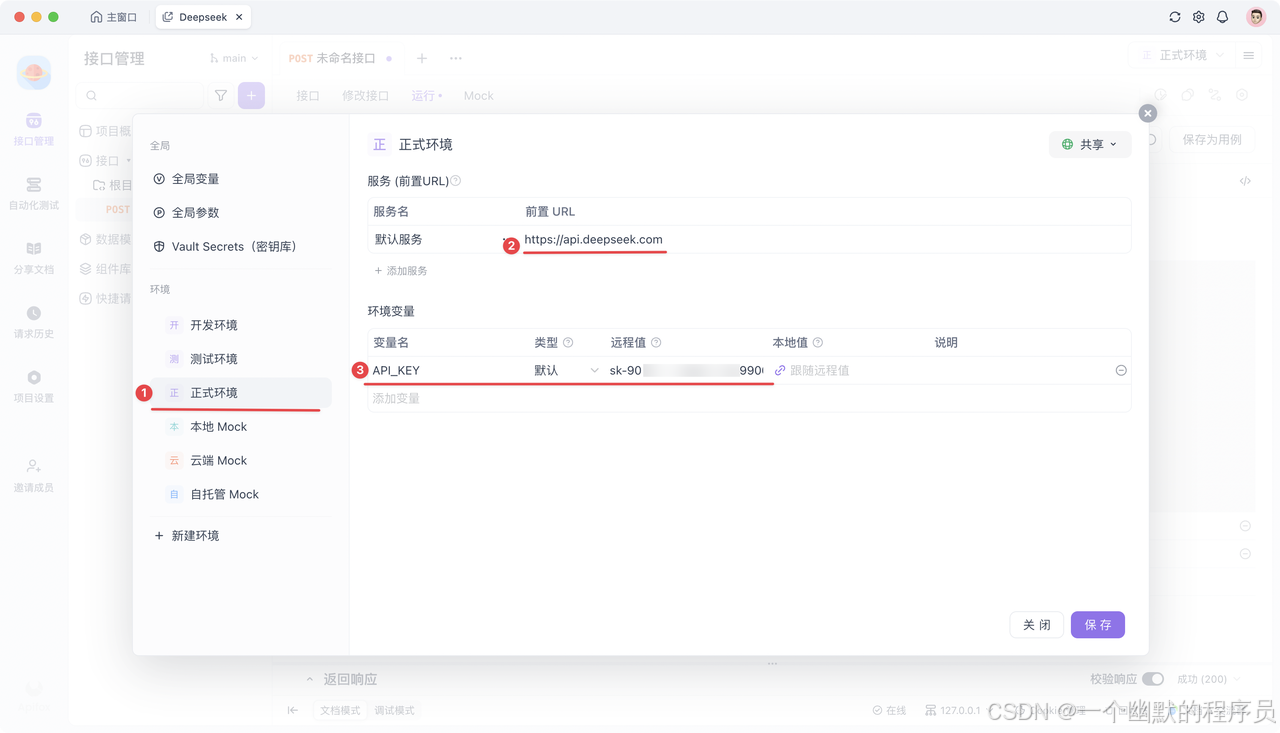This screenshot has height=733, width=1280.
Task: Click 新建环境 to add an environment
Action: 186,536
